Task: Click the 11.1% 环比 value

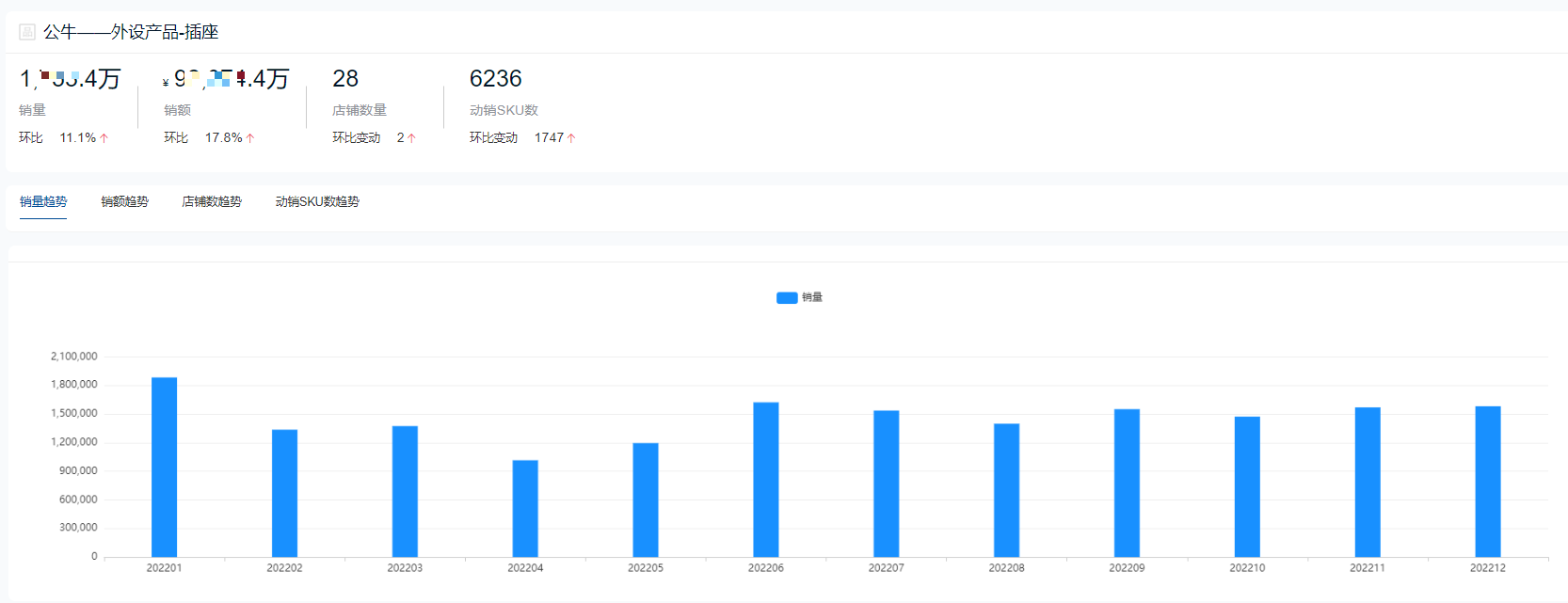Action: [x=78, y=138]
